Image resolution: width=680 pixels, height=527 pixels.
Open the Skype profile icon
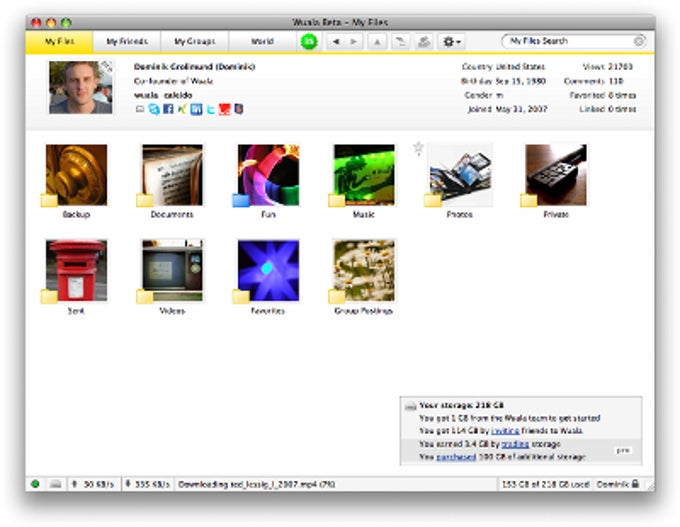click(x=154, y=109)
